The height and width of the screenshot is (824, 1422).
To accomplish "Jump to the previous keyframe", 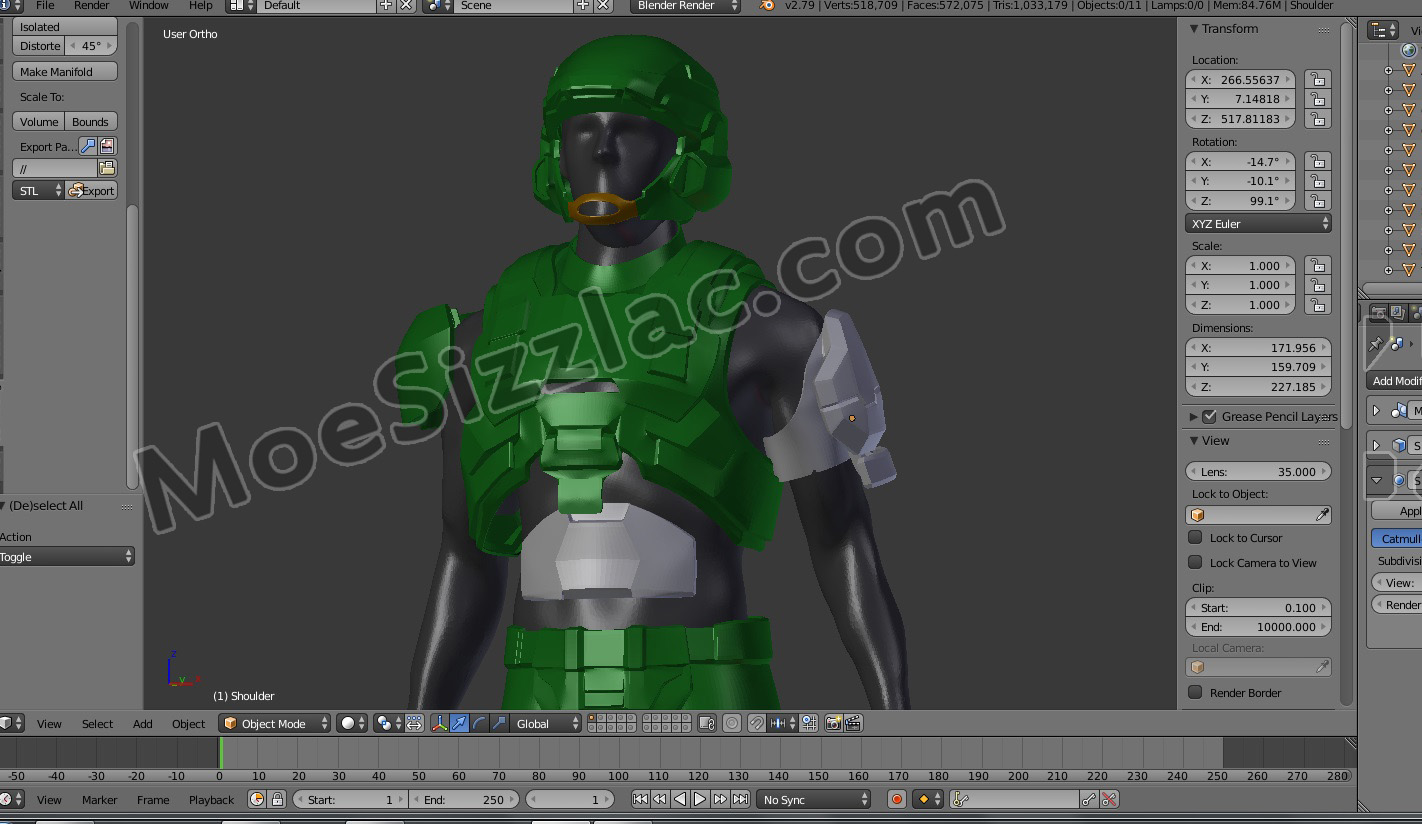I will click(x=660, y=799).
